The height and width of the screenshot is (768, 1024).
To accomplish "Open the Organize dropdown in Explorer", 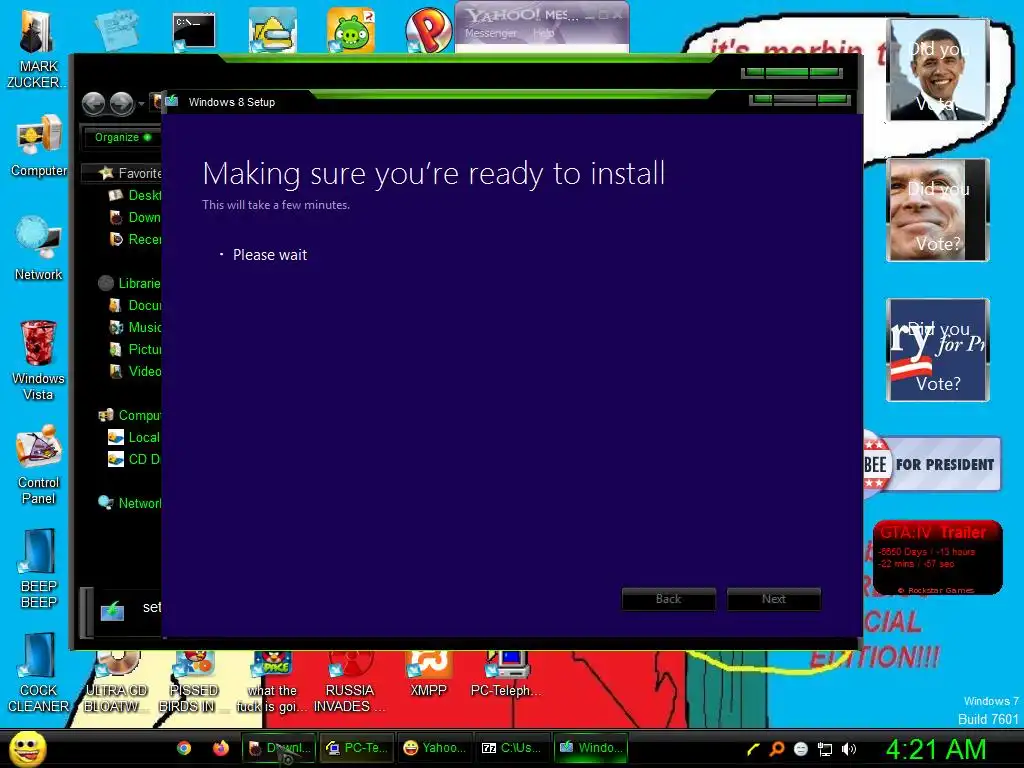I will [x=122, y=137].
